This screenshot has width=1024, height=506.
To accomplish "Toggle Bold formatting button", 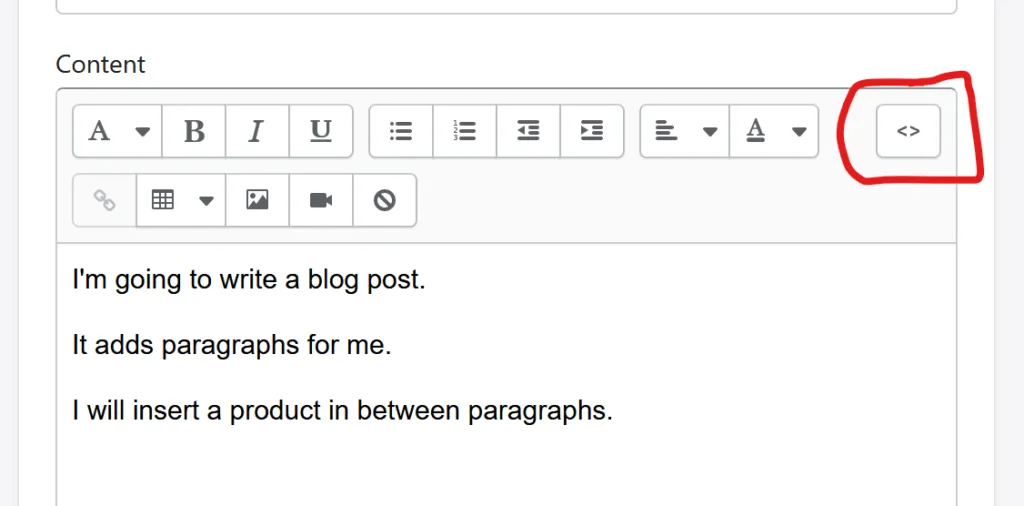I will tap(194, 131).
